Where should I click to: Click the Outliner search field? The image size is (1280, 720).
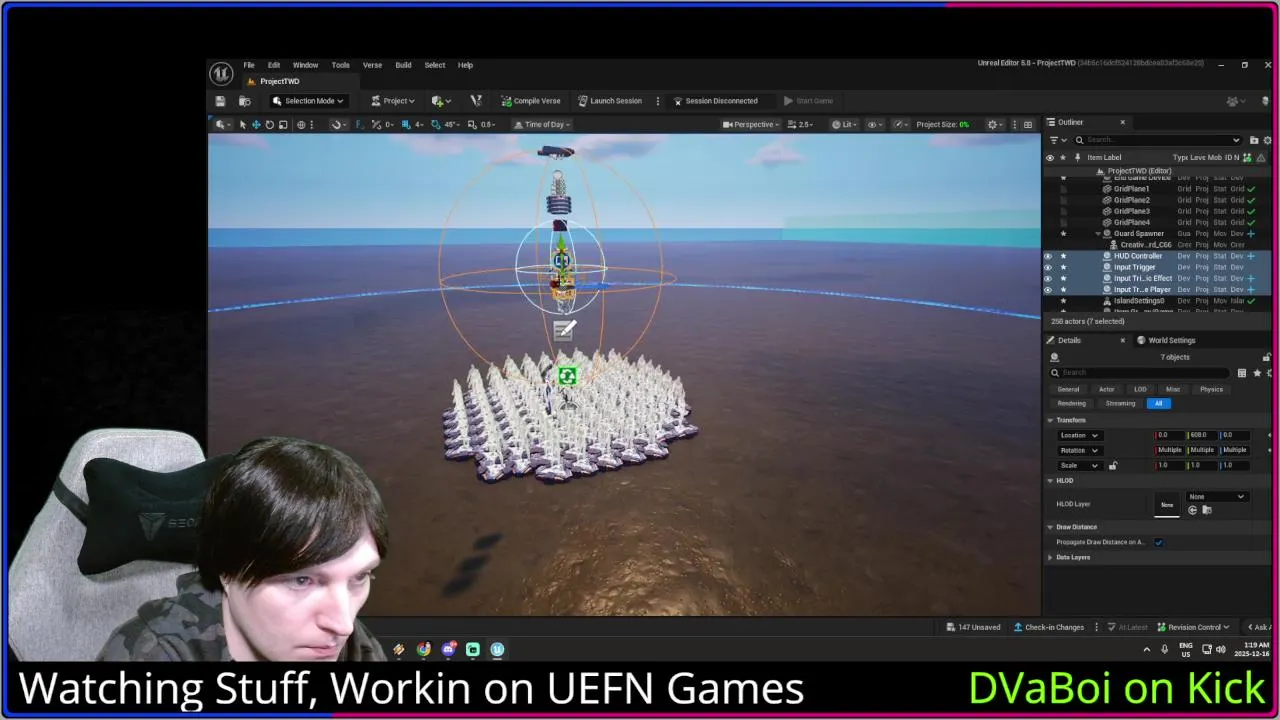[1158, 140]
